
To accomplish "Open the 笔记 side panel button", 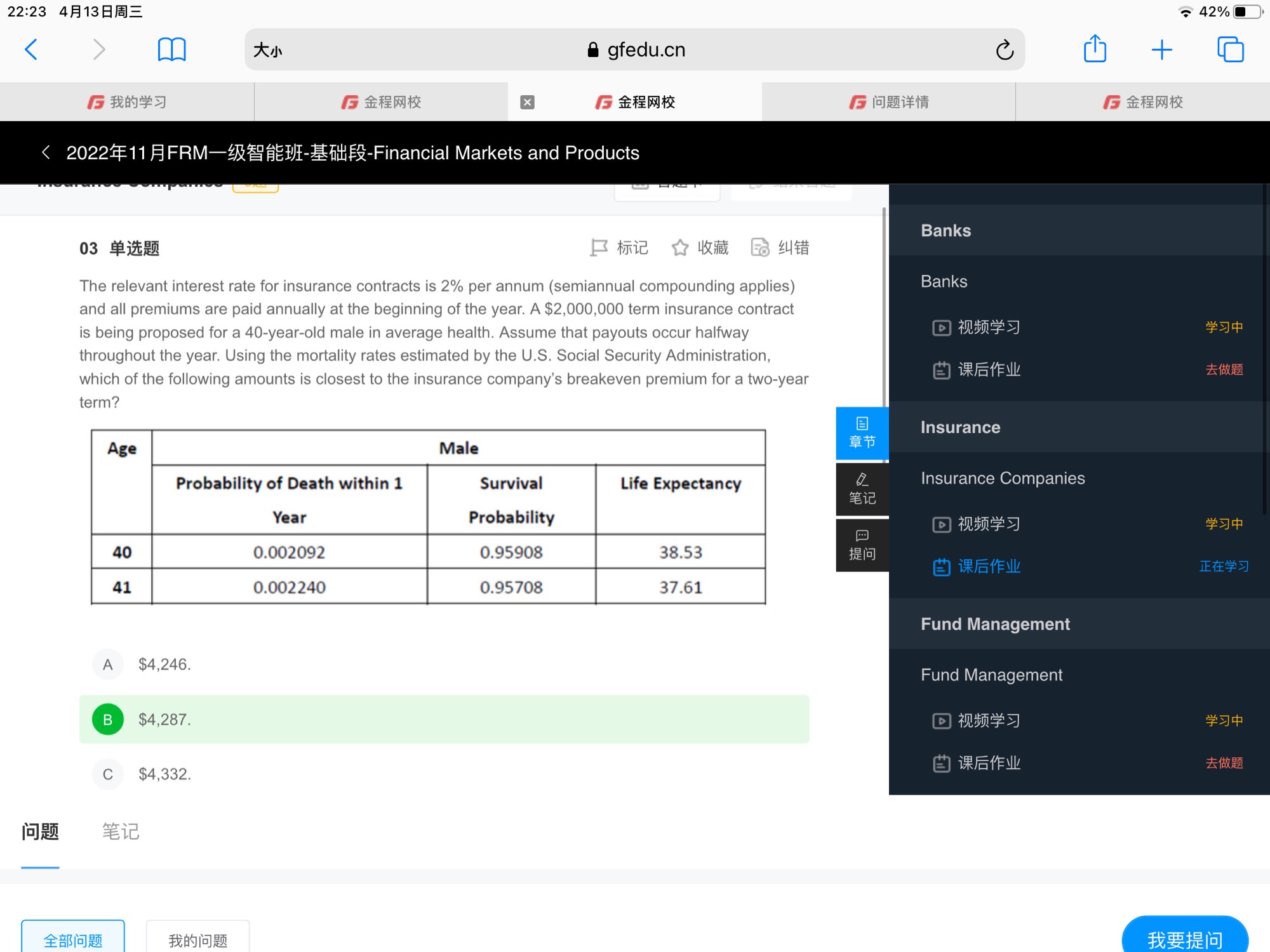I will coord(862,489).
